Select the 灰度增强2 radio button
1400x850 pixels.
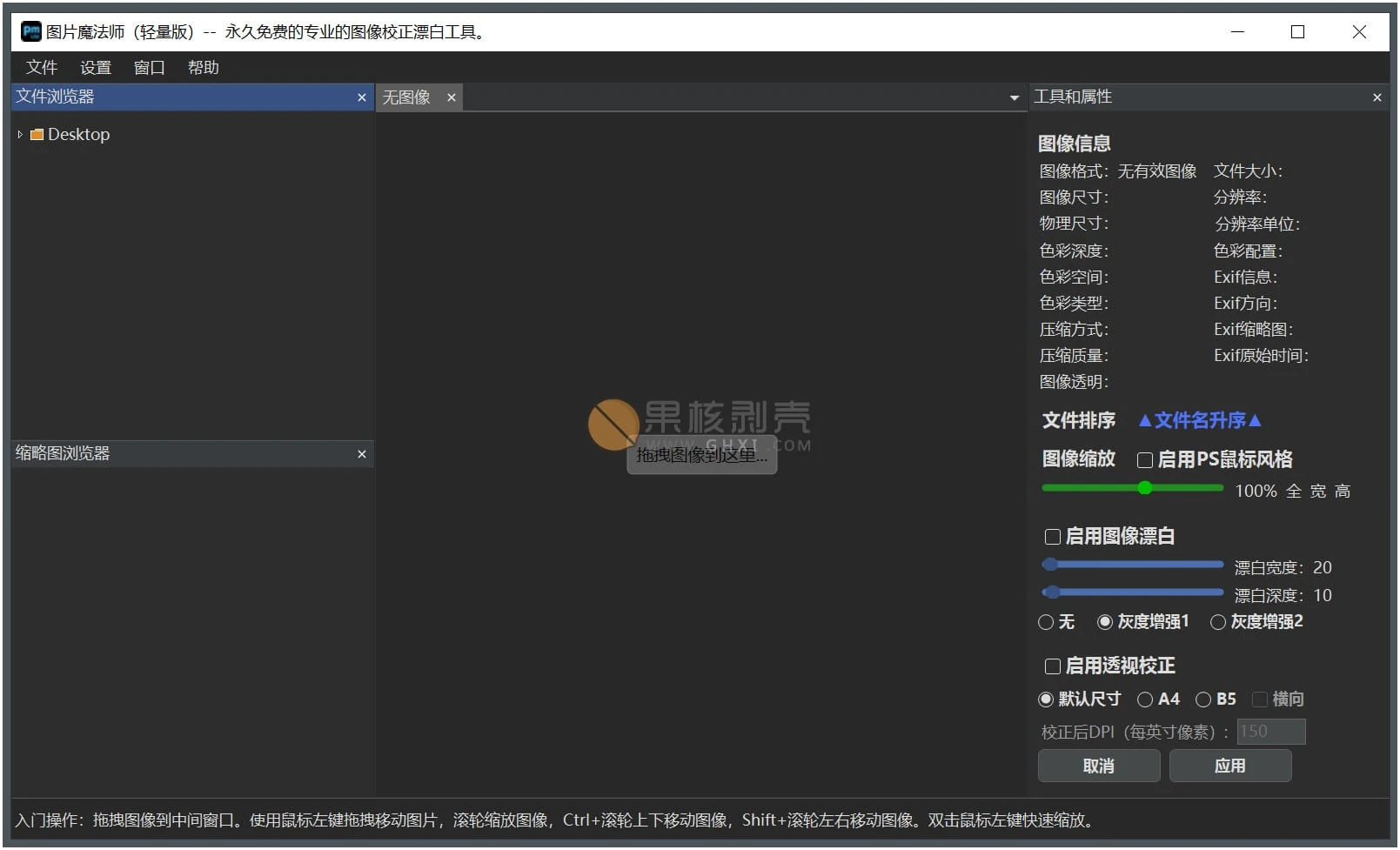[x=1218, y=622]
